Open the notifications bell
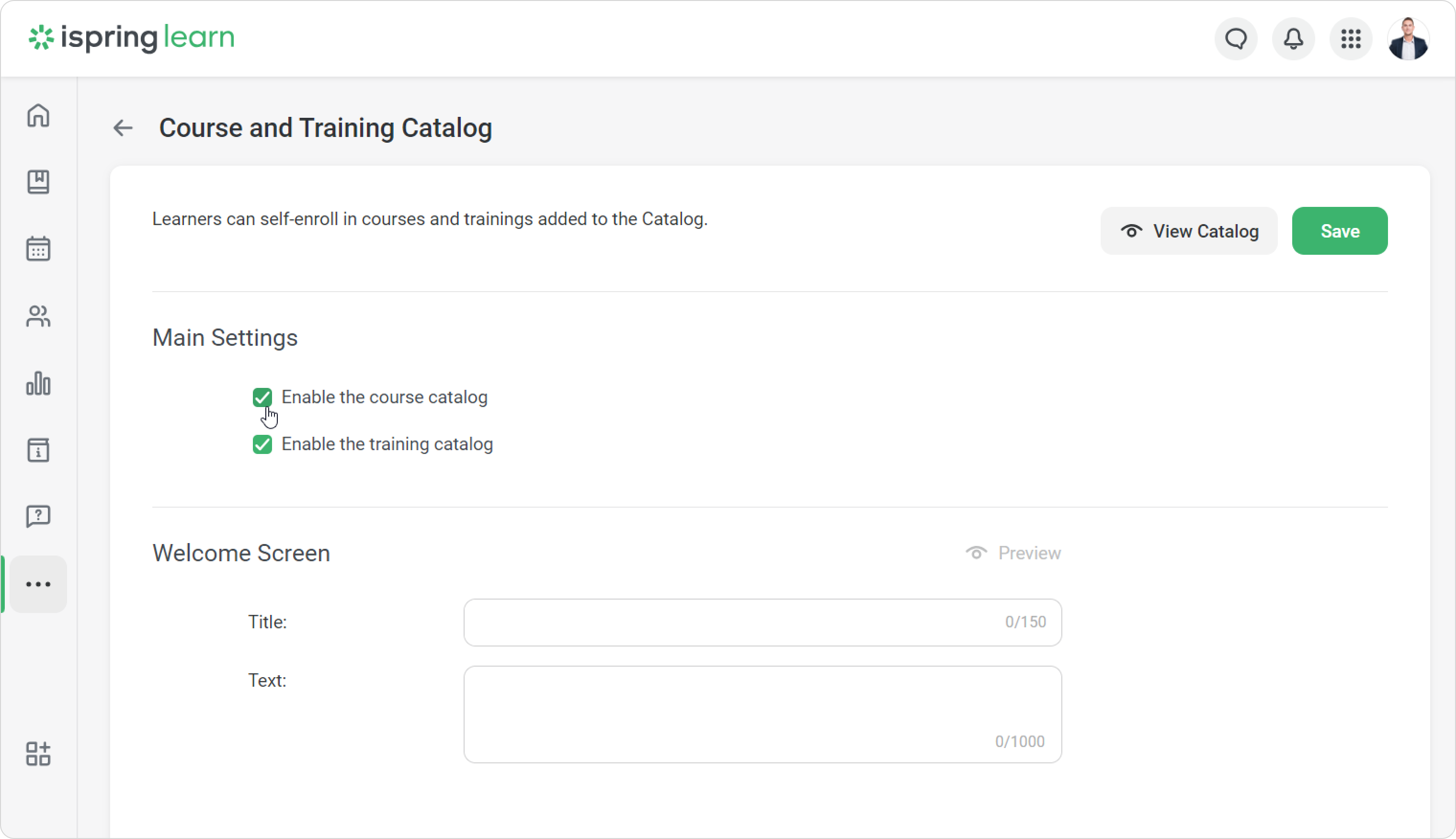1456x839 pixels. pyautogui.click(x=1294, y=39)
